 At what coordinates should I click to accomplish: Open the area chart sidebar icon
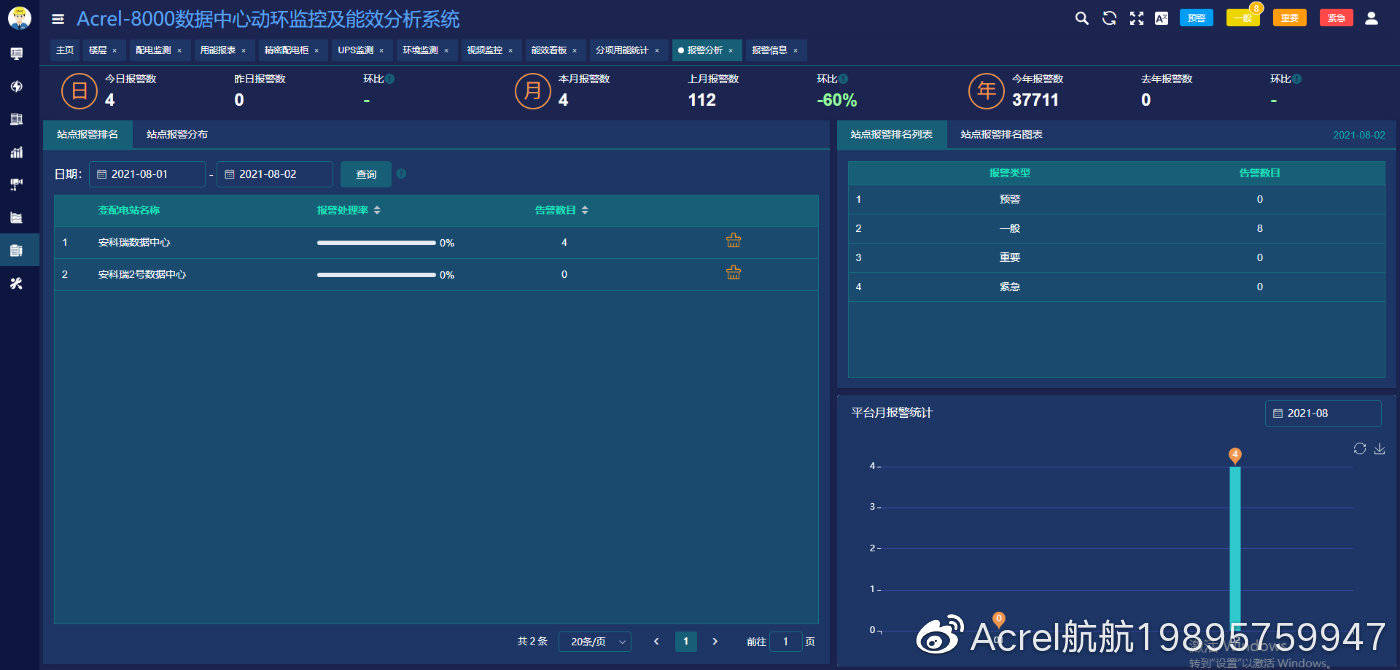[16, 217]
